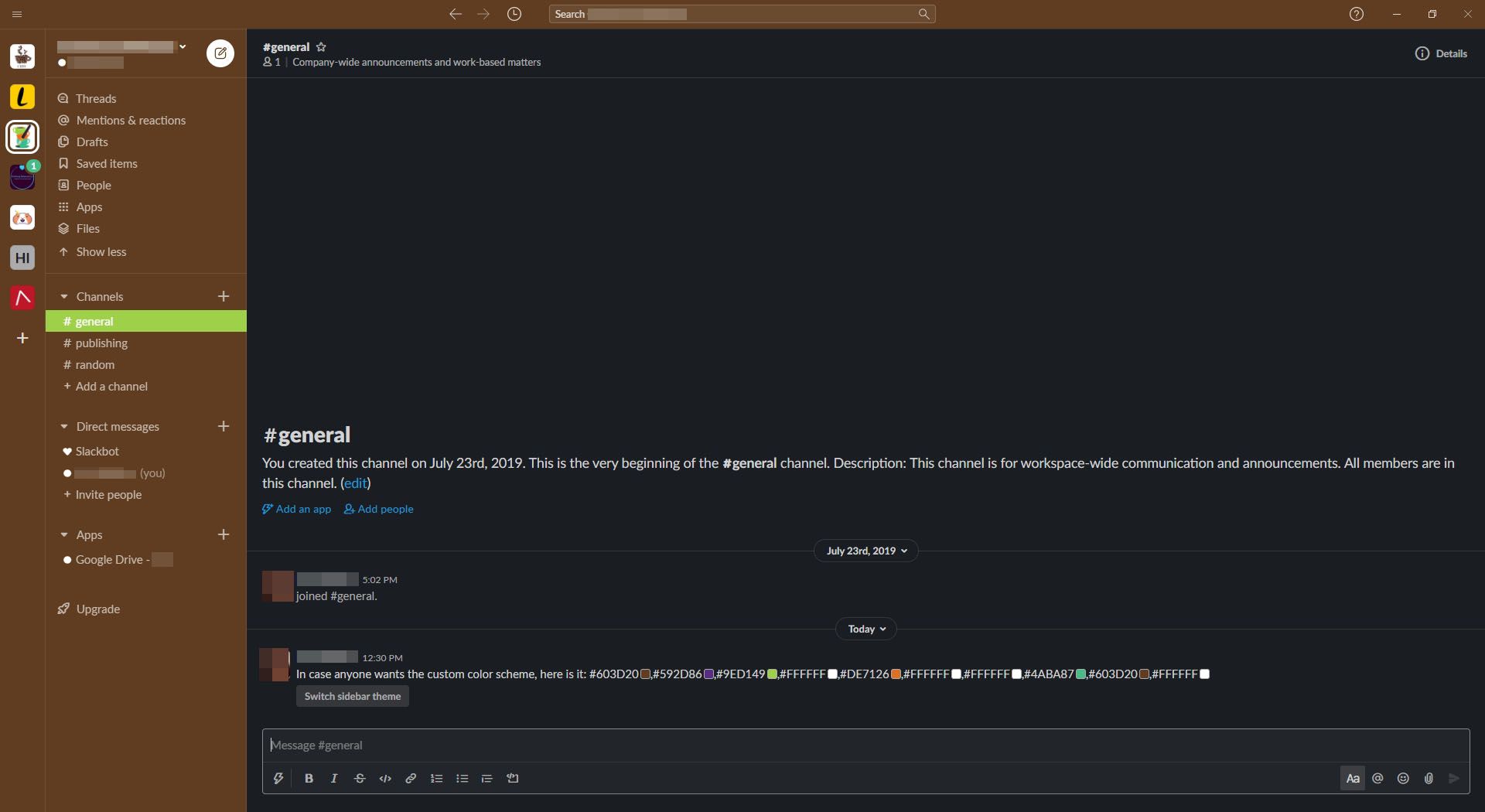Open Mentions & reactions in the sidebar
Screen dimensions: 1485x812
[130, 121]
